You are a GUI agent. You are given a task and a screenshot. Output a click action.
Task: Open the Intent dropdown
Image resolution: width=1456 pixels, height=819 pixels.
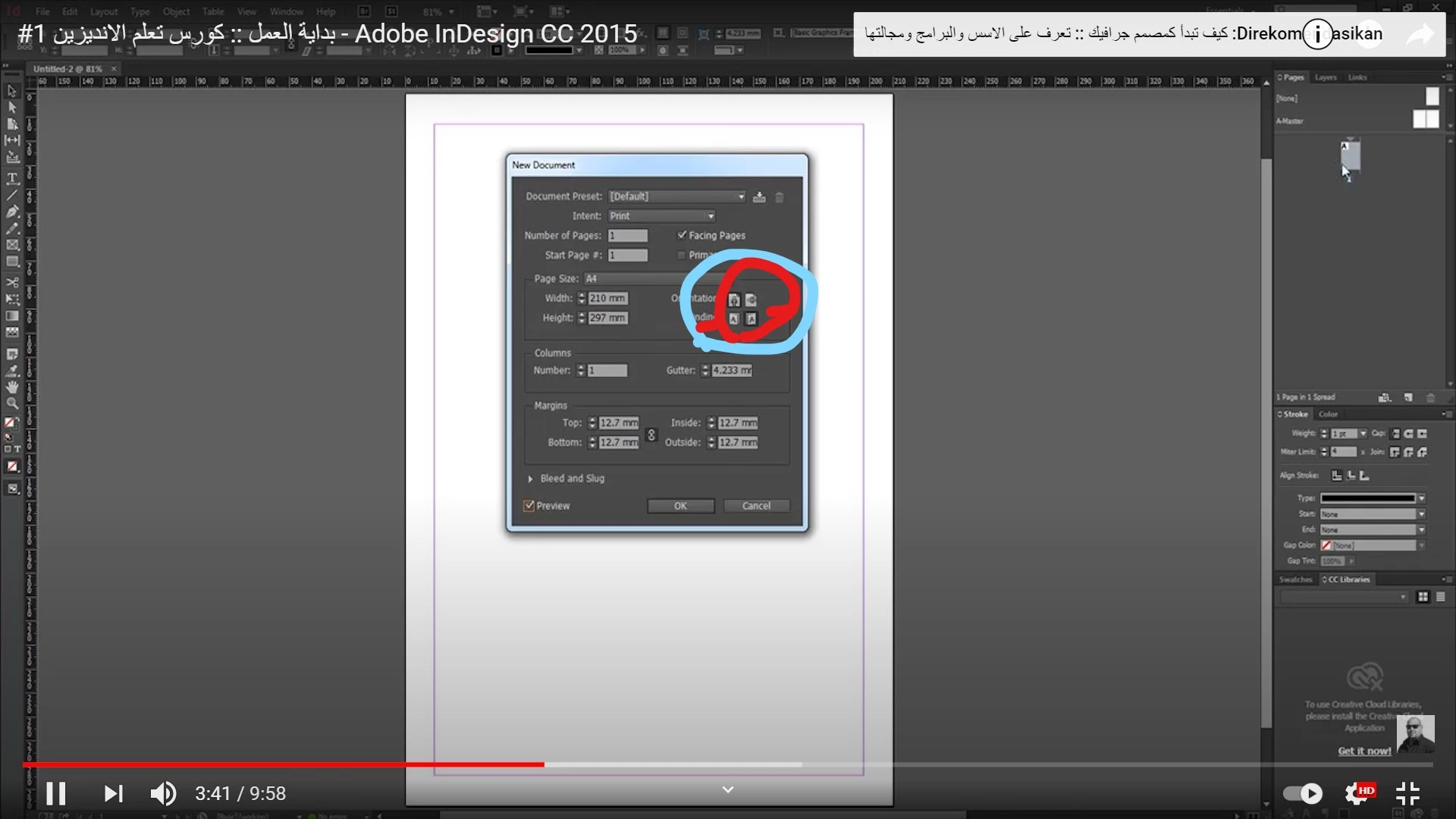(x=661, y=216)
